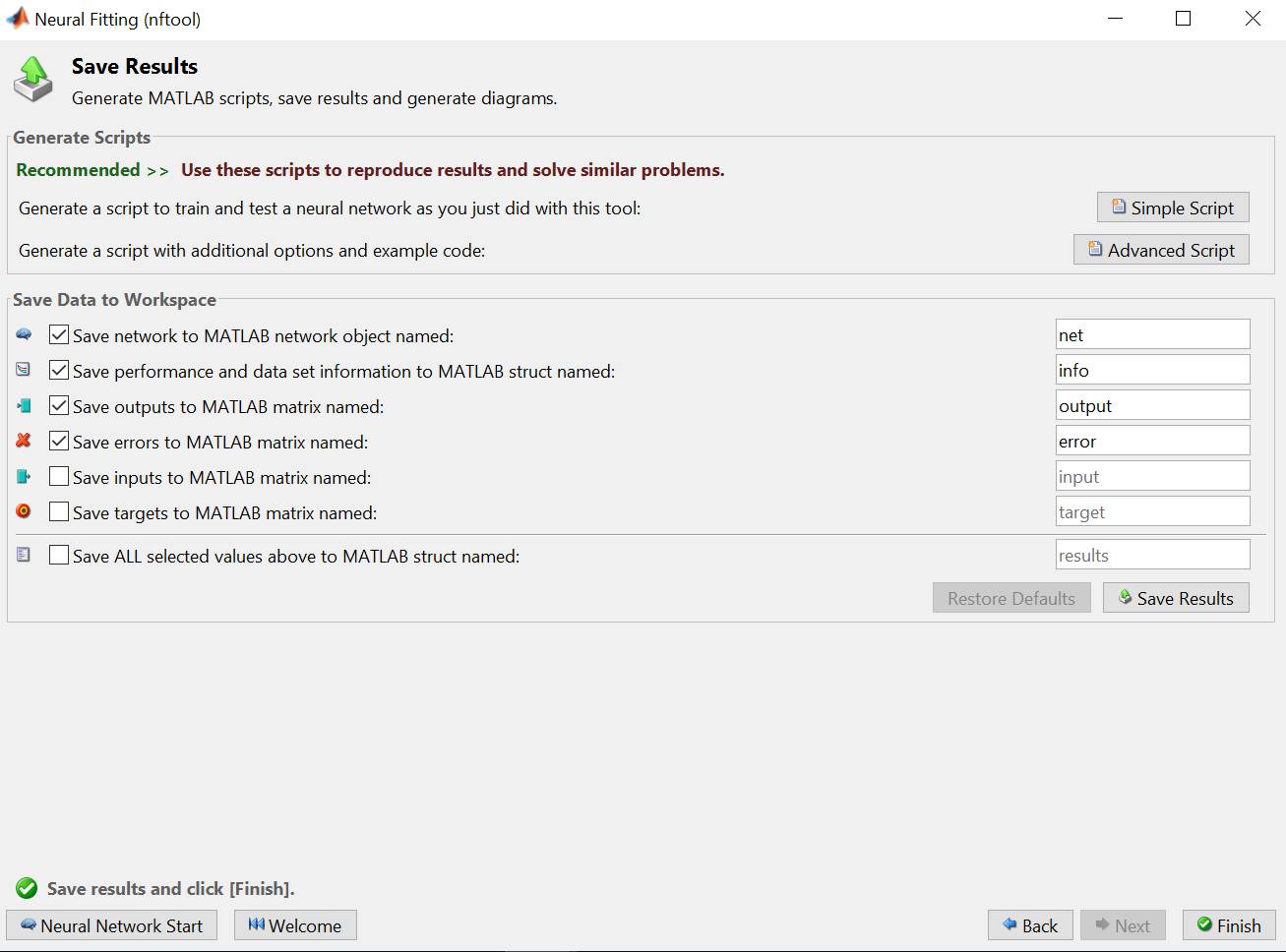
Task: Uncheck Save network to MATLAB network object
Action: coord(59,335)
